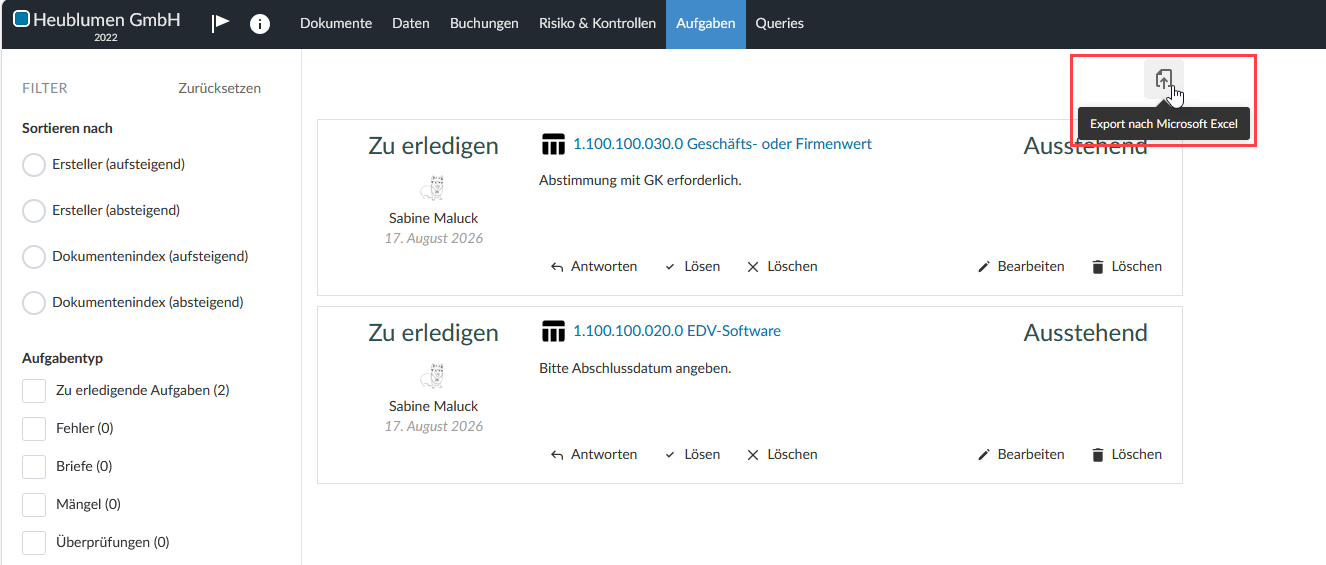Click trash Löschen in EDV-Software task
This screenshot has width=1326, height=565.
[1127, 454]
